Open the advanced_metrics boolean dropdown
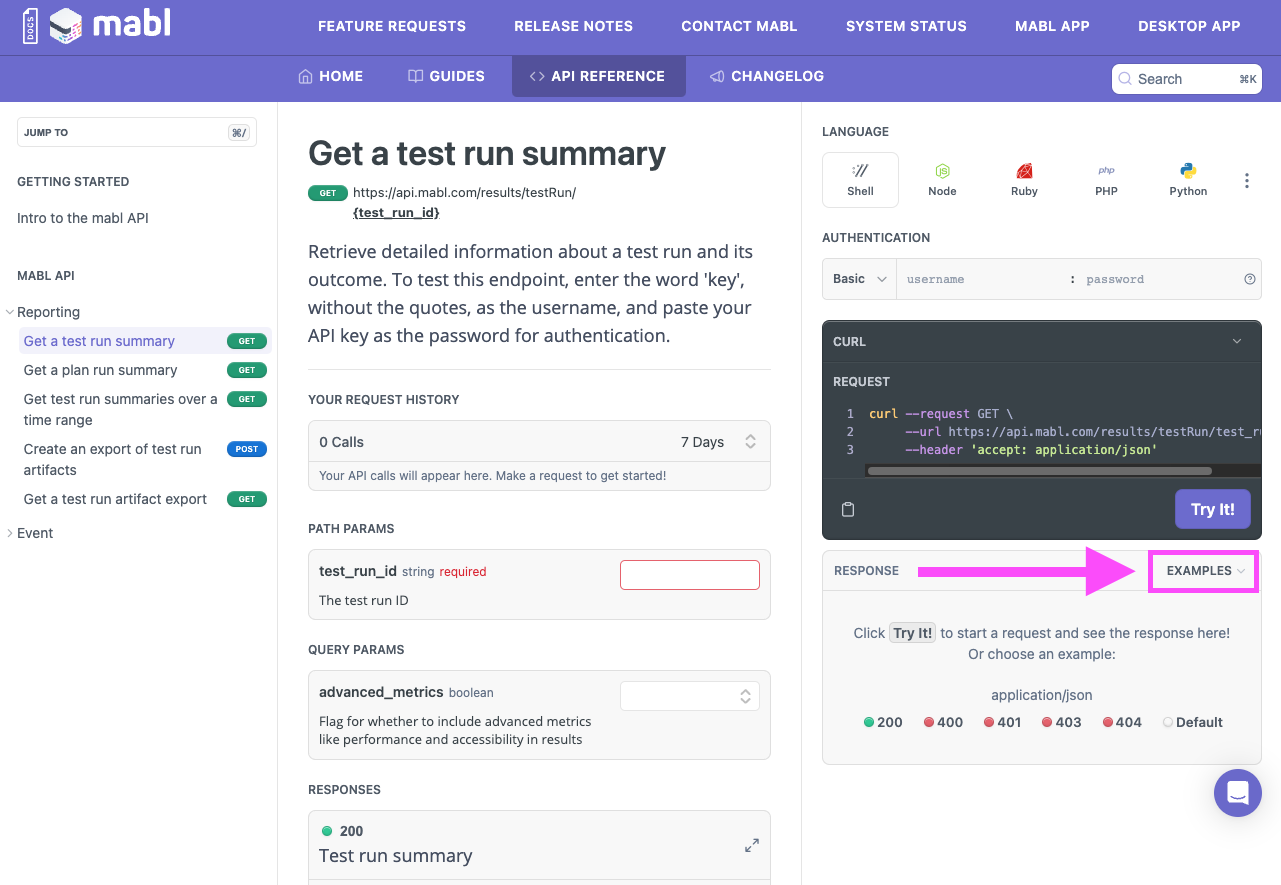The image size is (1281, 885). [690, 696]
